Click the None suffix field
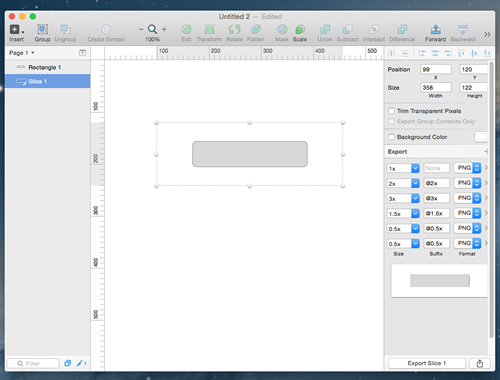 pos(437,168)
